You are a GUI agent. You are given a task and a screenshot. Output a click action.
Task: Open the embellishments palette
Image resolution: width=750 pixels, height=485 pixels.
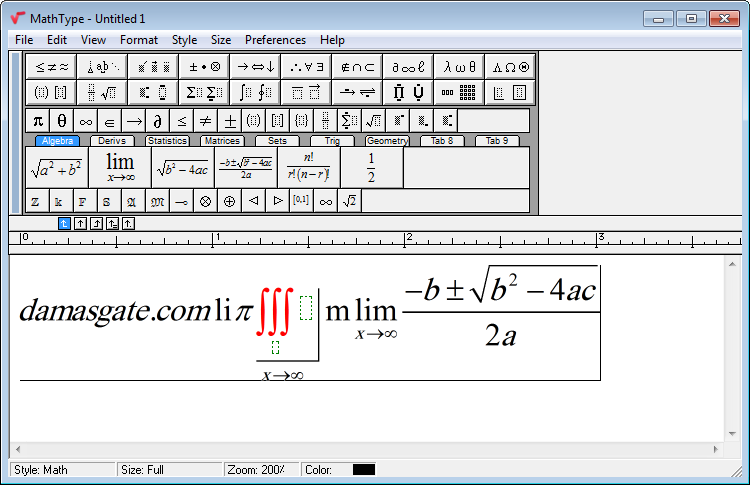coord(153,66)
